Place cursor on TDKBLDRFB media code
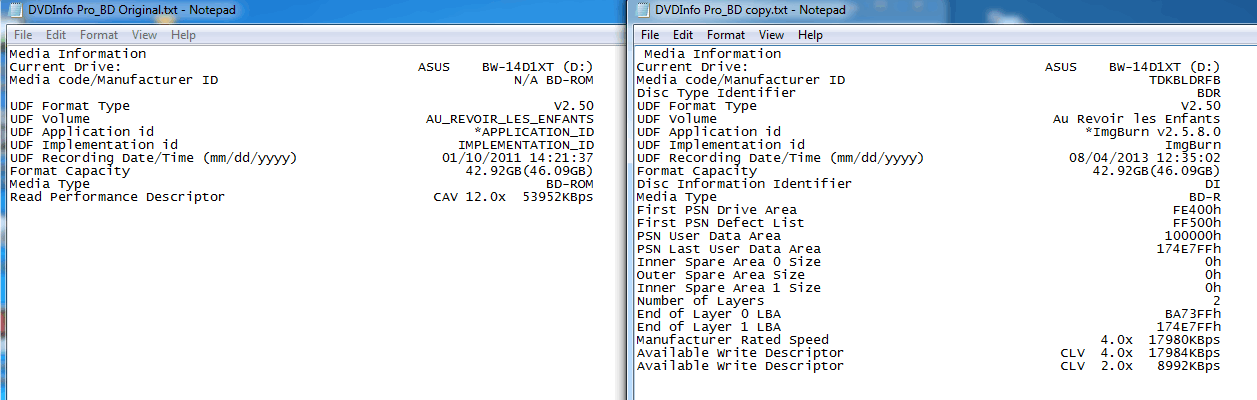The image size is (1257, 400). click(1185, 80)
